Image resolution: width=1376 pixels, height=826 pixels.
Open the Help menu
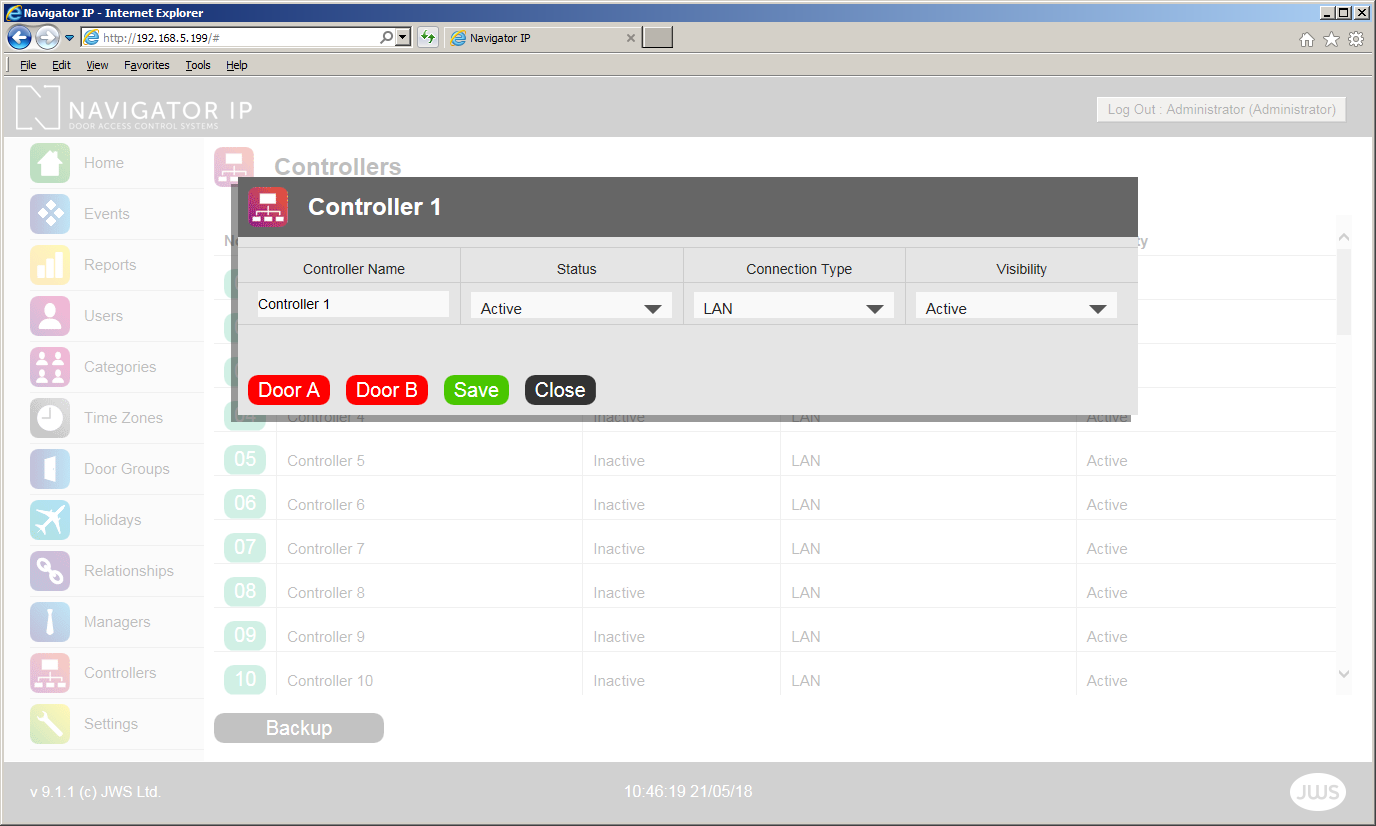237,65
